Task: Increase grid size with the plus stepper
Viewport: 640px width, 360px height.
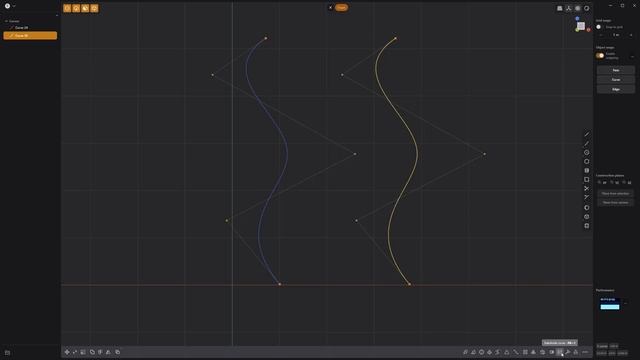Action: click(631, 35)
